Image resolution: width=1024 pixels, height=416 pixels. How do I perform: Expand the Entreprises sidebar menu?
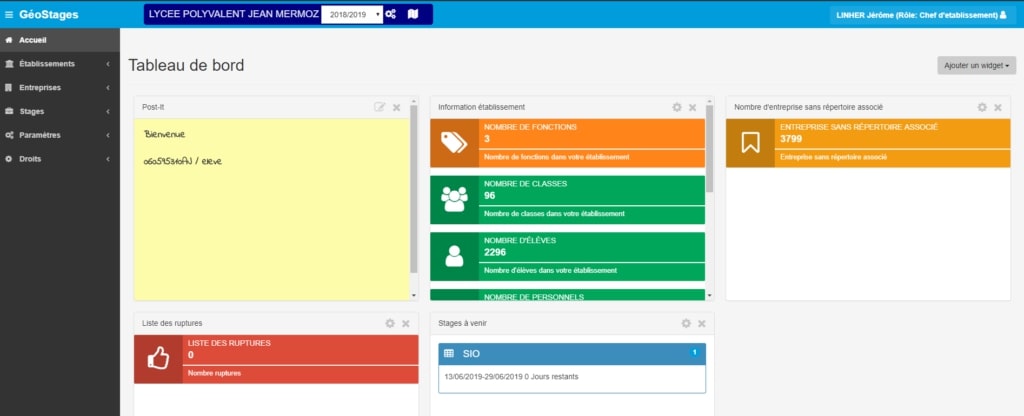coord(58,87)
